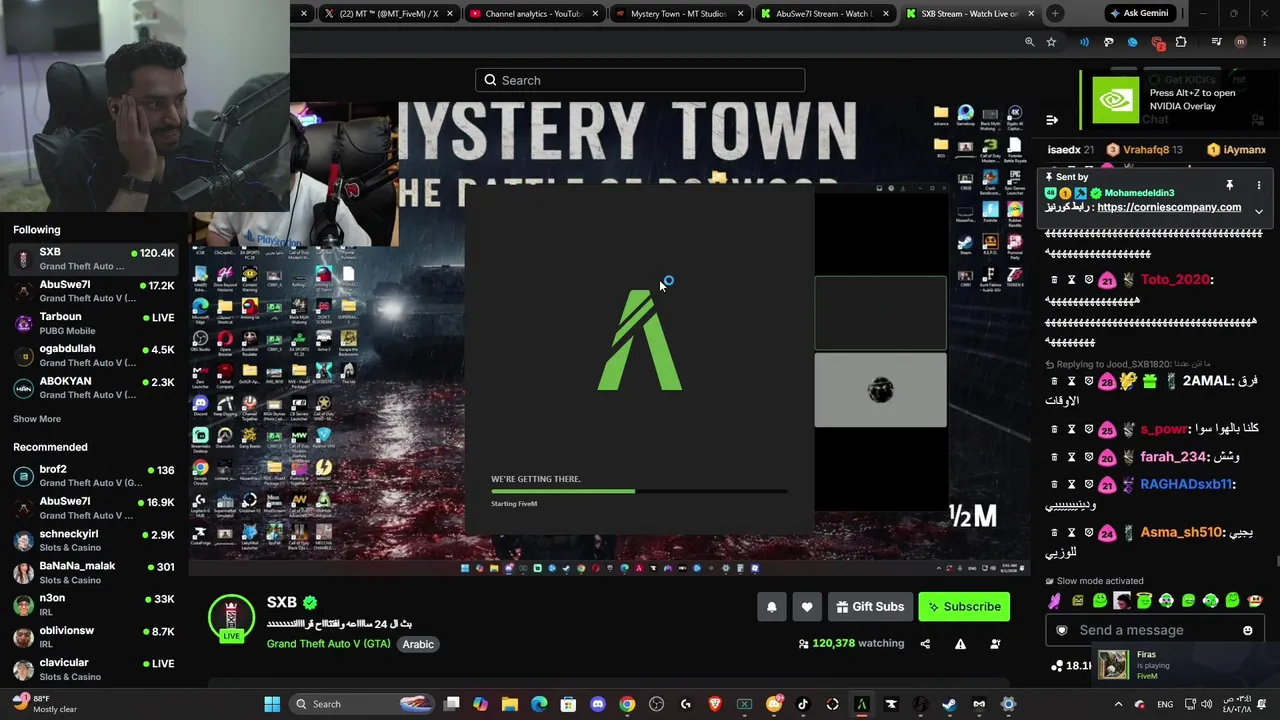Turn on stream notifications with bell icon

point(771,607)
